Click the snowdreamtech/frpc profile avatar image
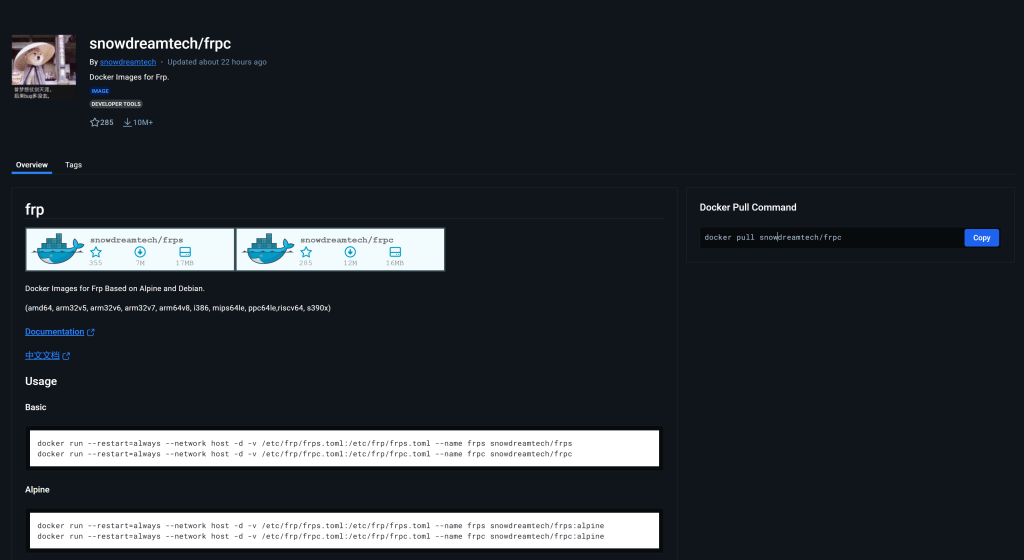Image resolution: width=1024 pixels, height=560 pixels. pyautogui.click(x=44, y=67)
